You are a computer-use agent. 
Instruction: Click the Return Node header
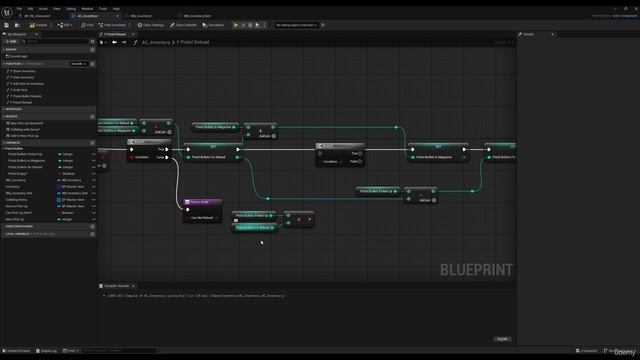[x=202, y=202]
